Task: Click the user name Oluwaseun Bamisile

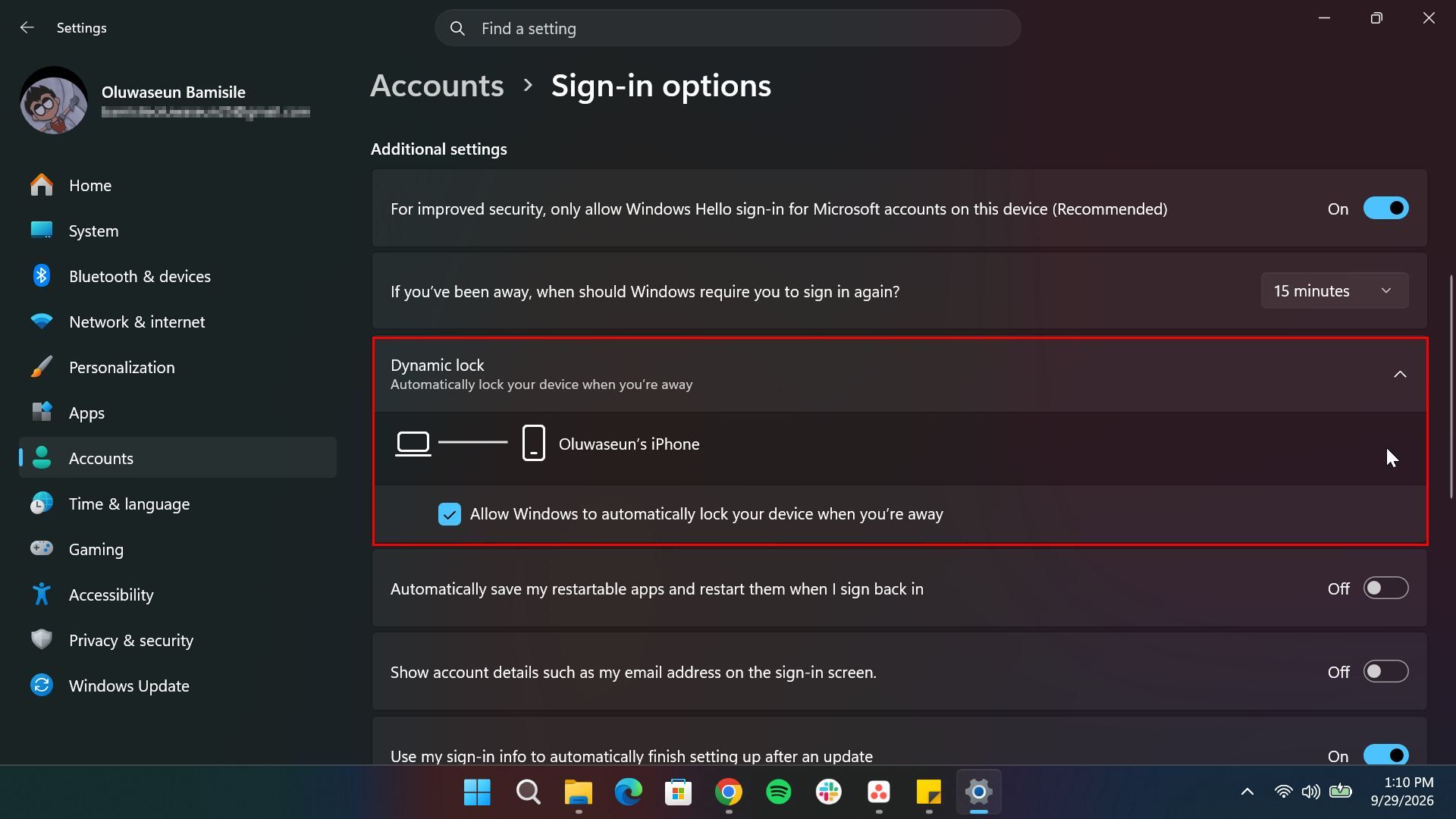Action: [x=173, y=92]
